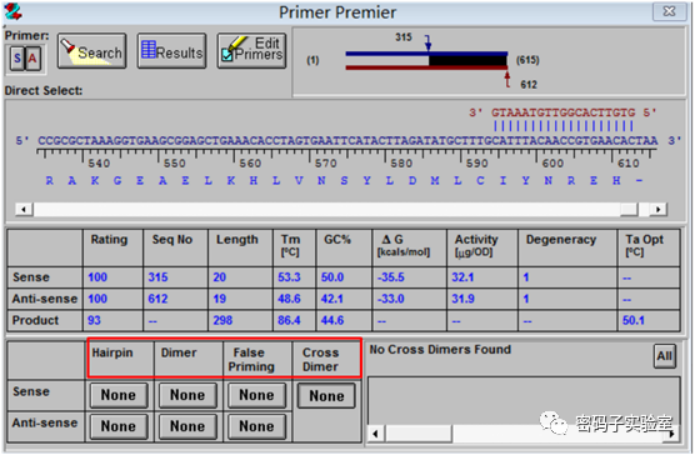This screenshot has width=695, height=455.
Task: Click the Sense Hairpin None button
Action: pos(118,395)
